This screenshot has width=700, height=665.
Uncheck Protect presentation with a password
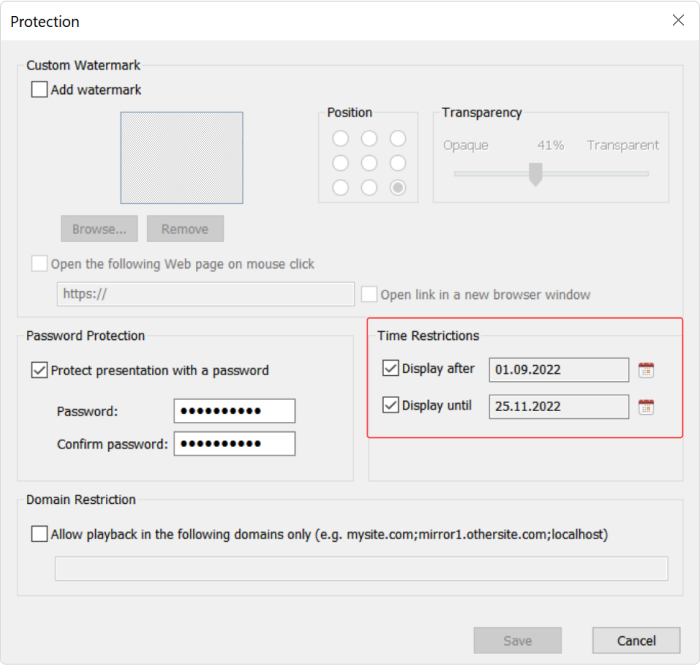[39, 370]
